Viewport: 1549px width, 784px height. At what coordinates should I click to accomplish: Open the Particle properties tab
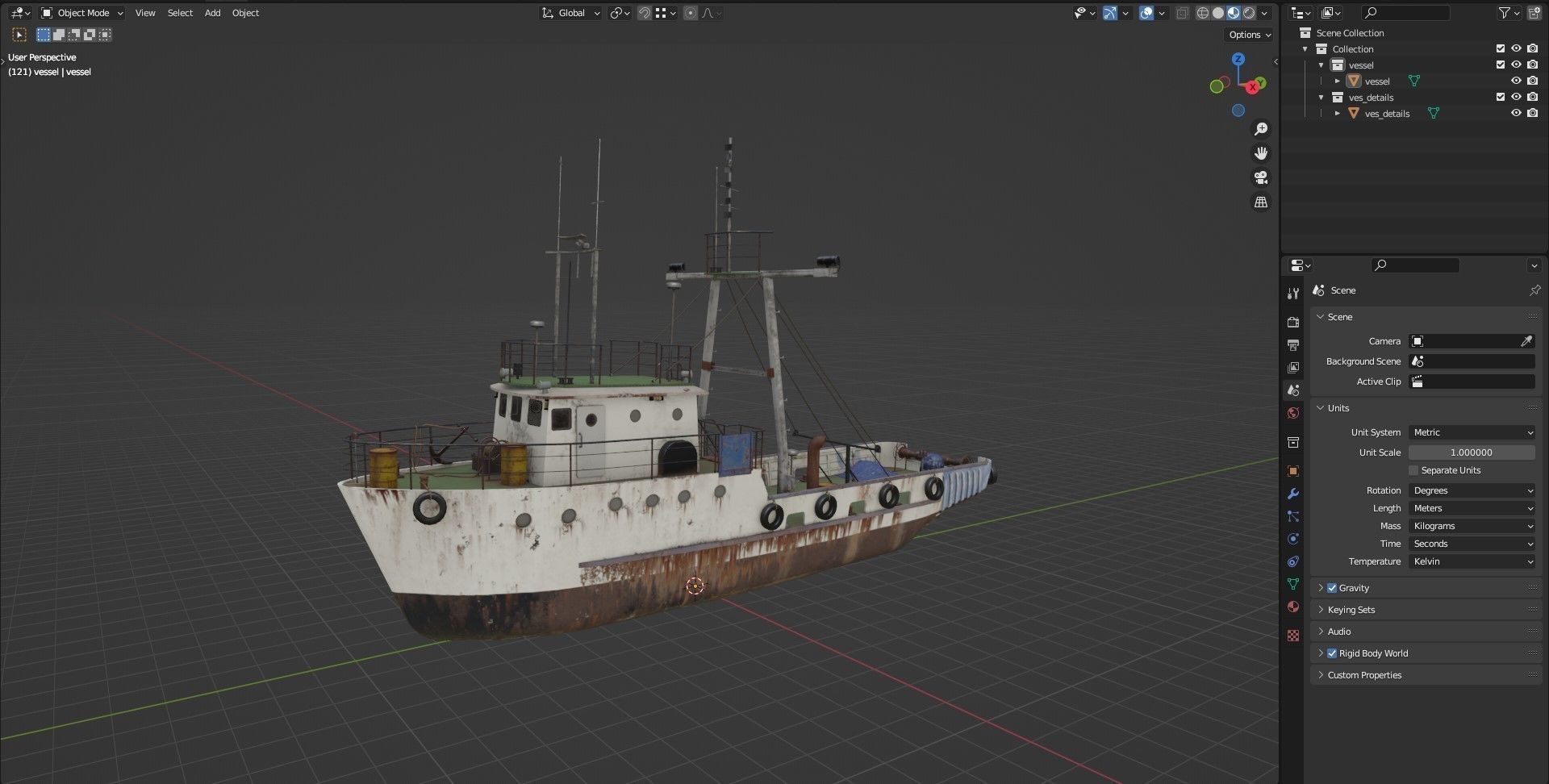pyautogui.click(x=1293, y=516)
